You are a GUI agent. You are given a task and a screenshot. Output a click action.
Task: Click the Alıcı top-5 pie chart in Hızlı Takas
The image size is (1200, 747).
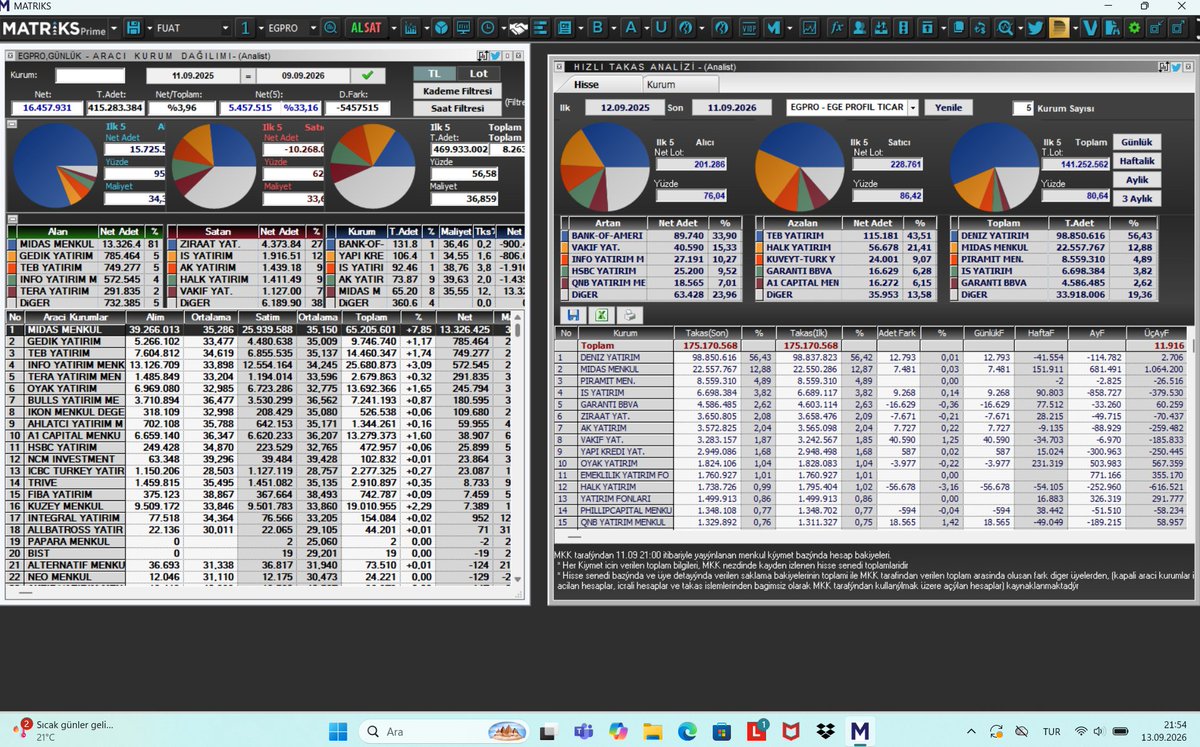605,165
